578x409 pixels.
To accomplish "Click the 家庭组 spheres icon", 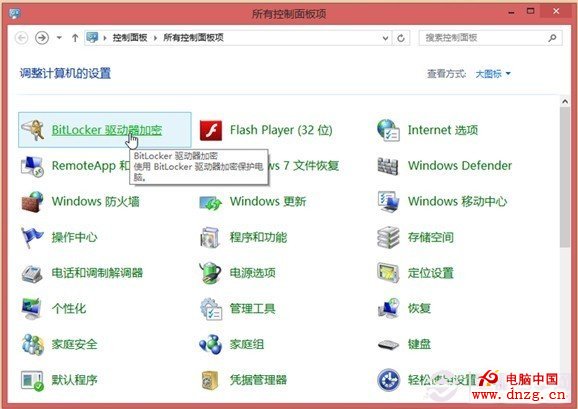I will pos(210,345).
